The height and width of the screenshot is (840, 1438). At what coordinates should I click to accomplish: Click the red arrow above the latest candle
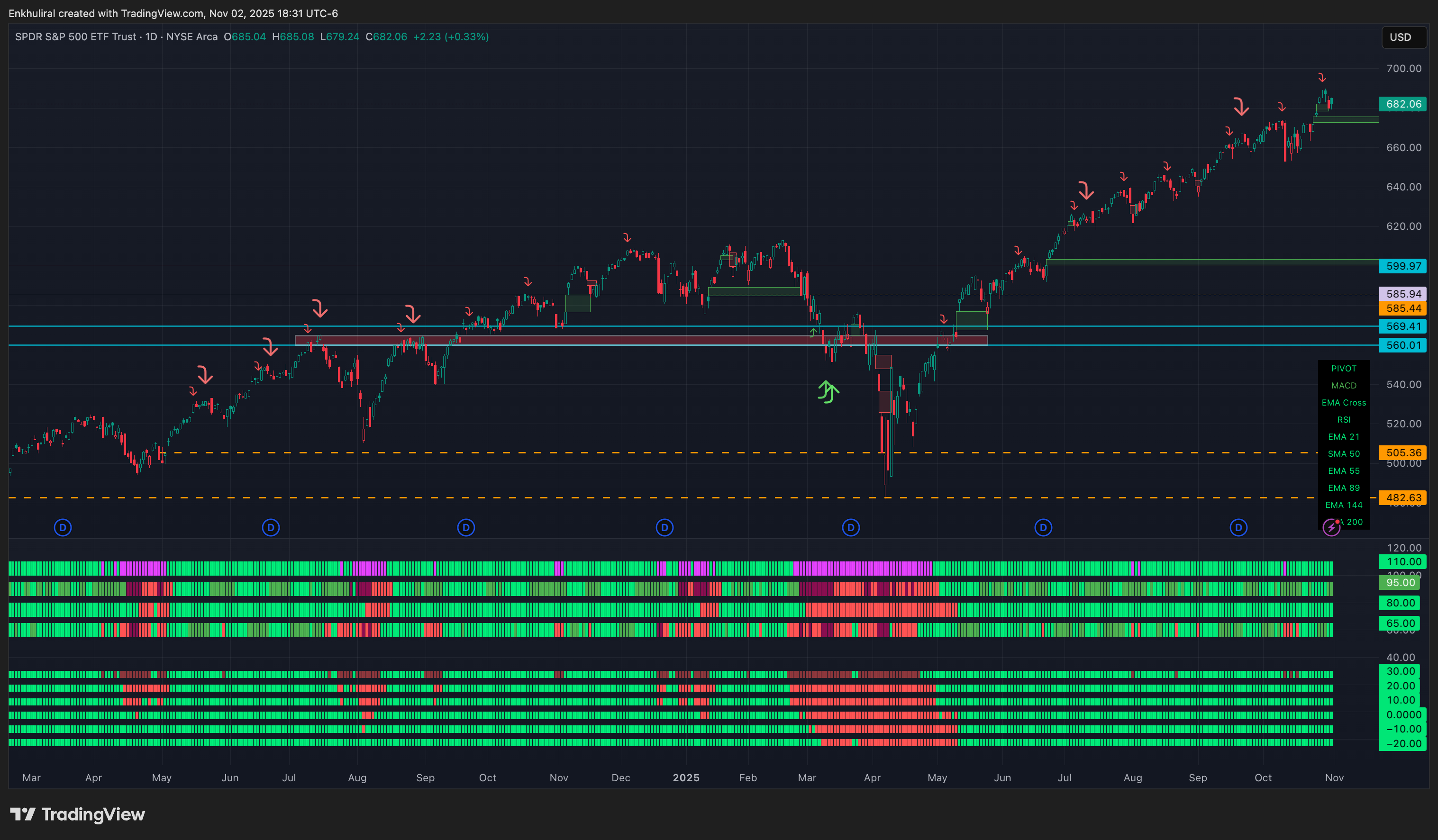[1321, 78]
